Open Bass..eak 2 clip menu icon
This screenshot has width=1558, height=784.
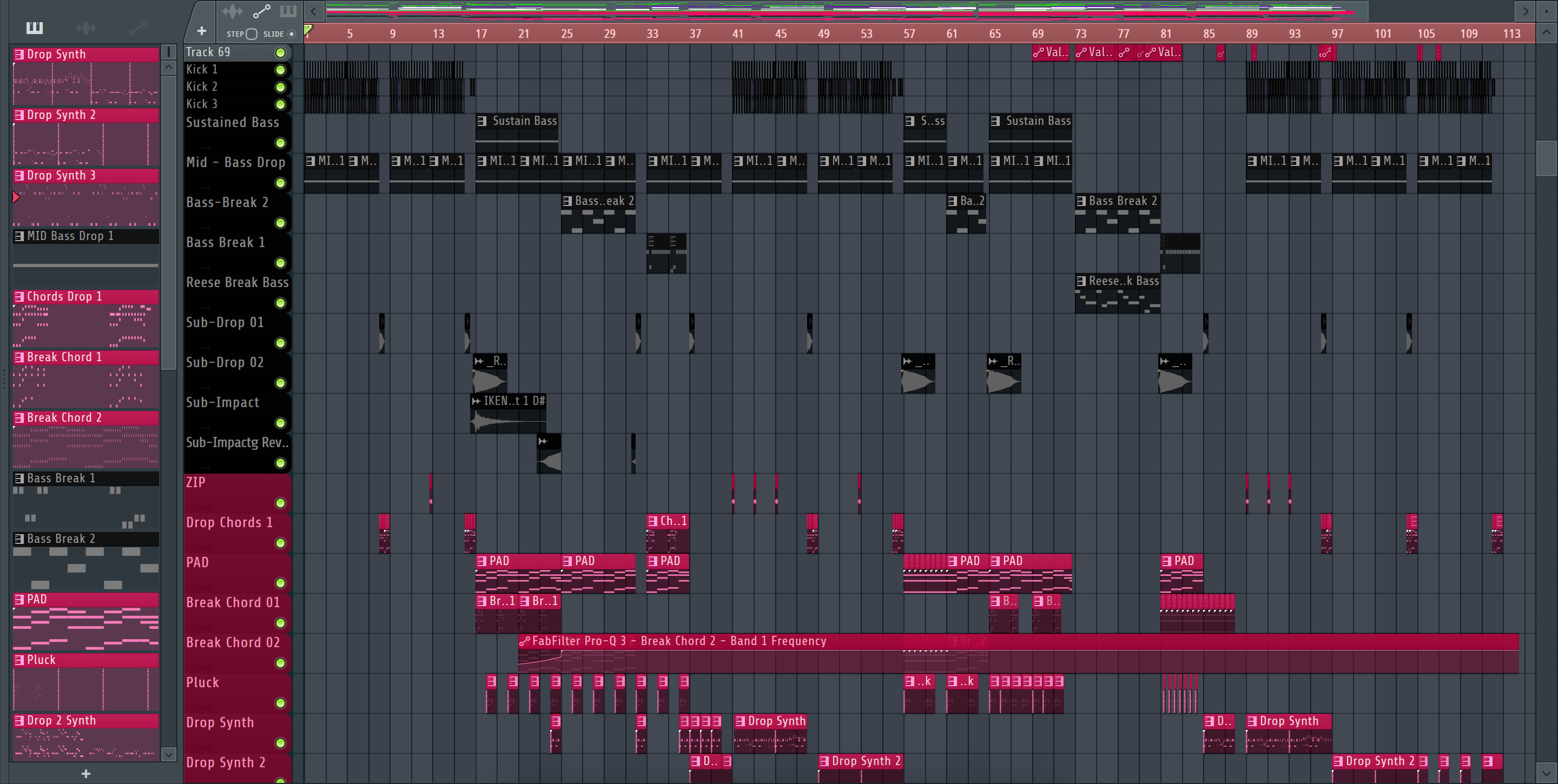pyautogui.click(x=567, y=201)
